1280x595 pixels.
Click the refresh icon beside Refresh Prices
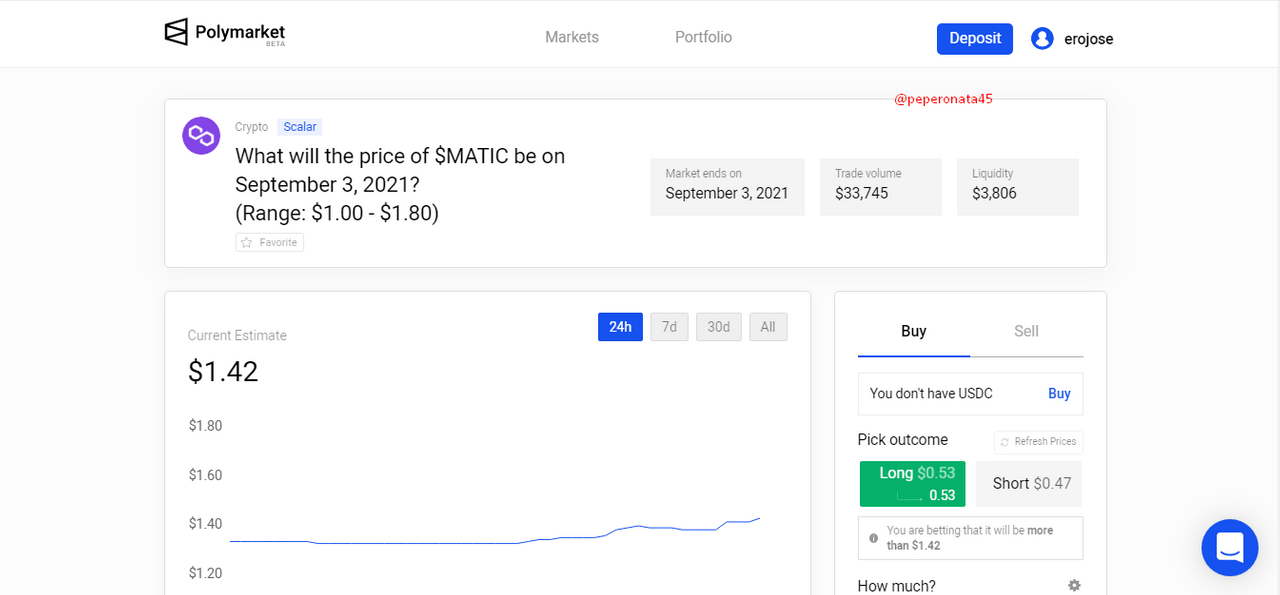tap(1005, 442)
